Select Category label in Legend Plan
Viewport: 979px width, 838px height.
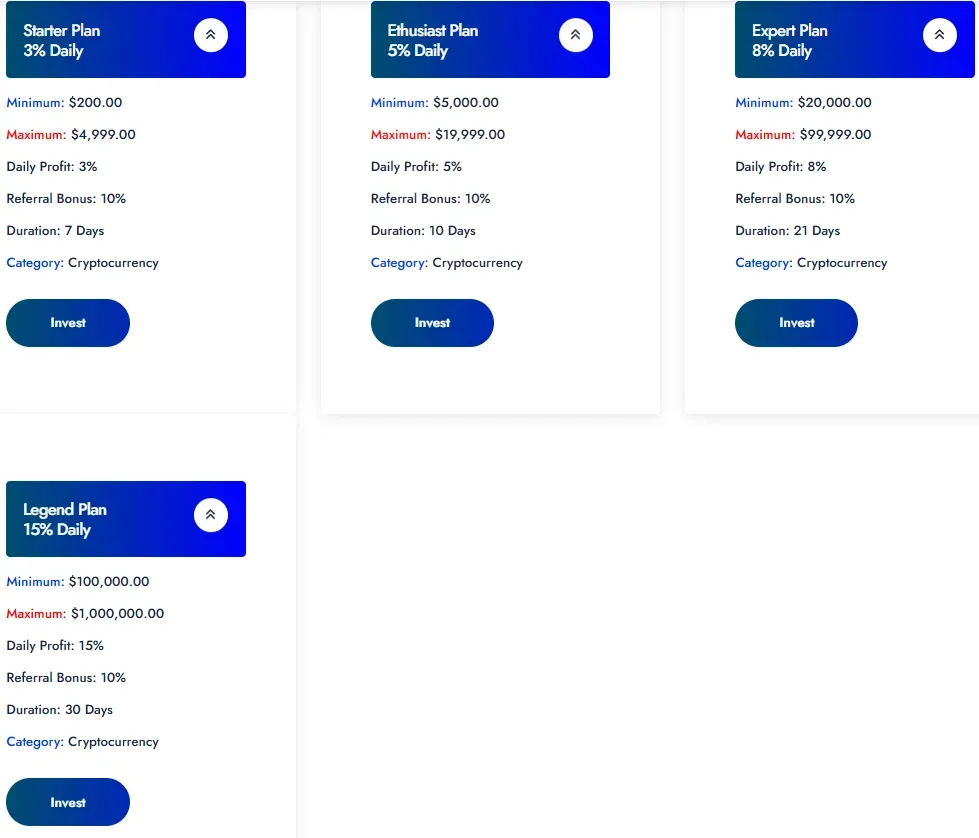click(35, 742)
